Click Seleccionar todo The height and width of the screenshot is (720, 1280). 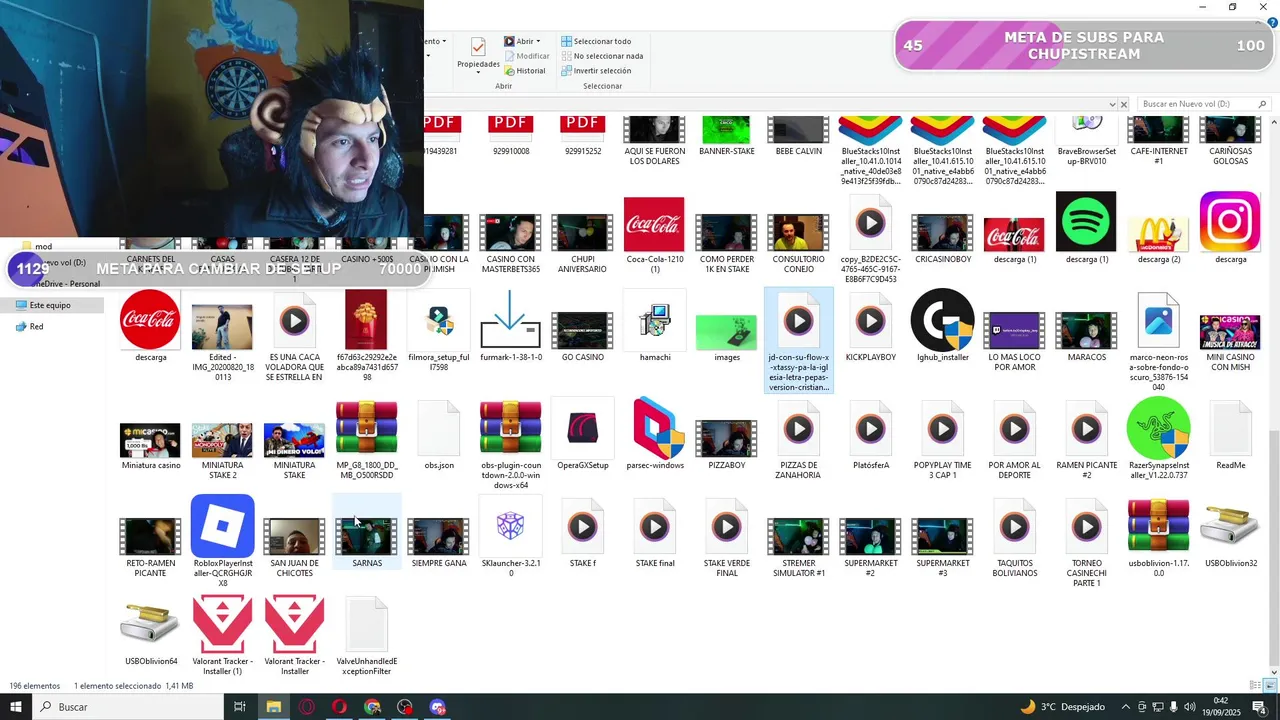pyautogui.click(x=596, y=41)
